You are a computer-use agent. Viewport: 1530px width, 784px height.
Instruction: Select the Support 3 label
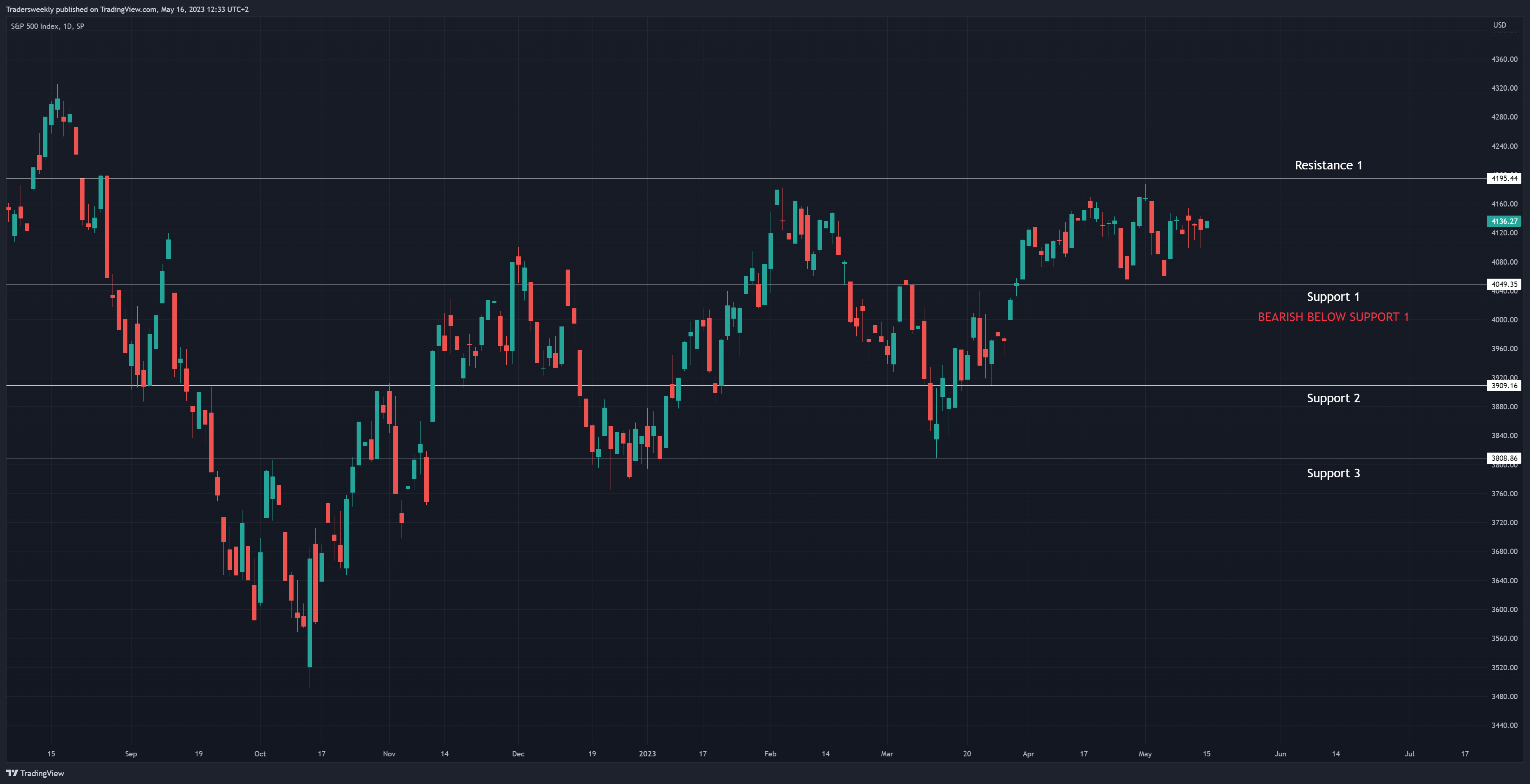(x=1333, y=473)
